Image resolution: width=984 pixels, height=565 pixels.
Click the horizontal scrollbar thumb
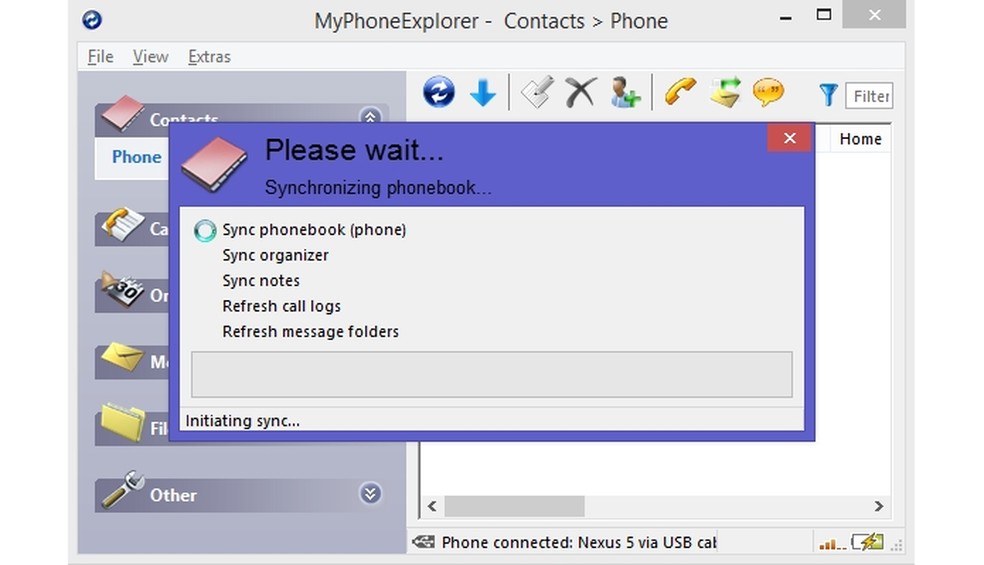[x=515, y=506]
